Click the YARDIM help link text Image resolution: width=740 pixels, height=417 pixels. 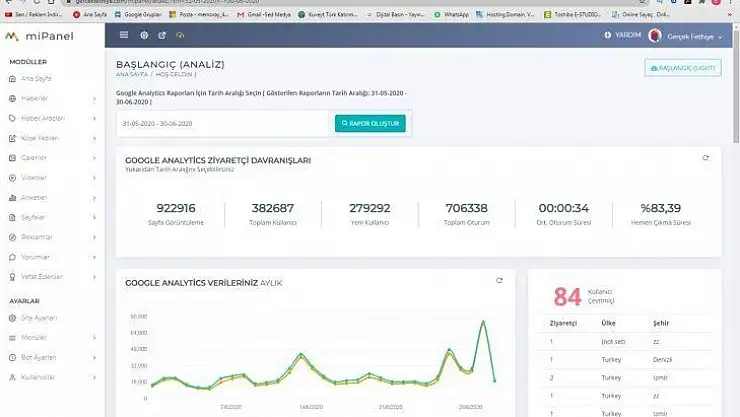[x=628, y=35]
